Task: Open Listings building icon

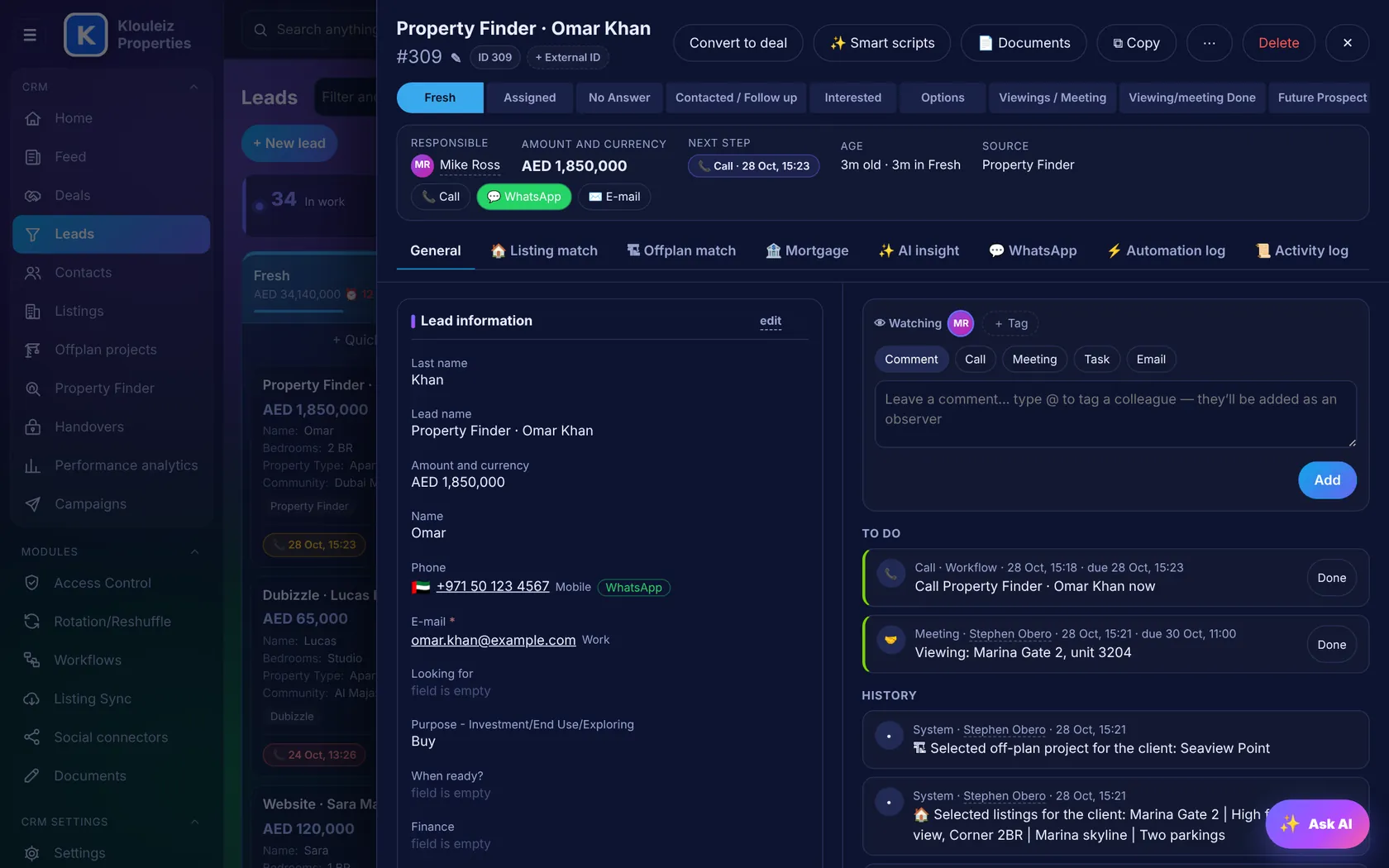Action: coord(33,312)
